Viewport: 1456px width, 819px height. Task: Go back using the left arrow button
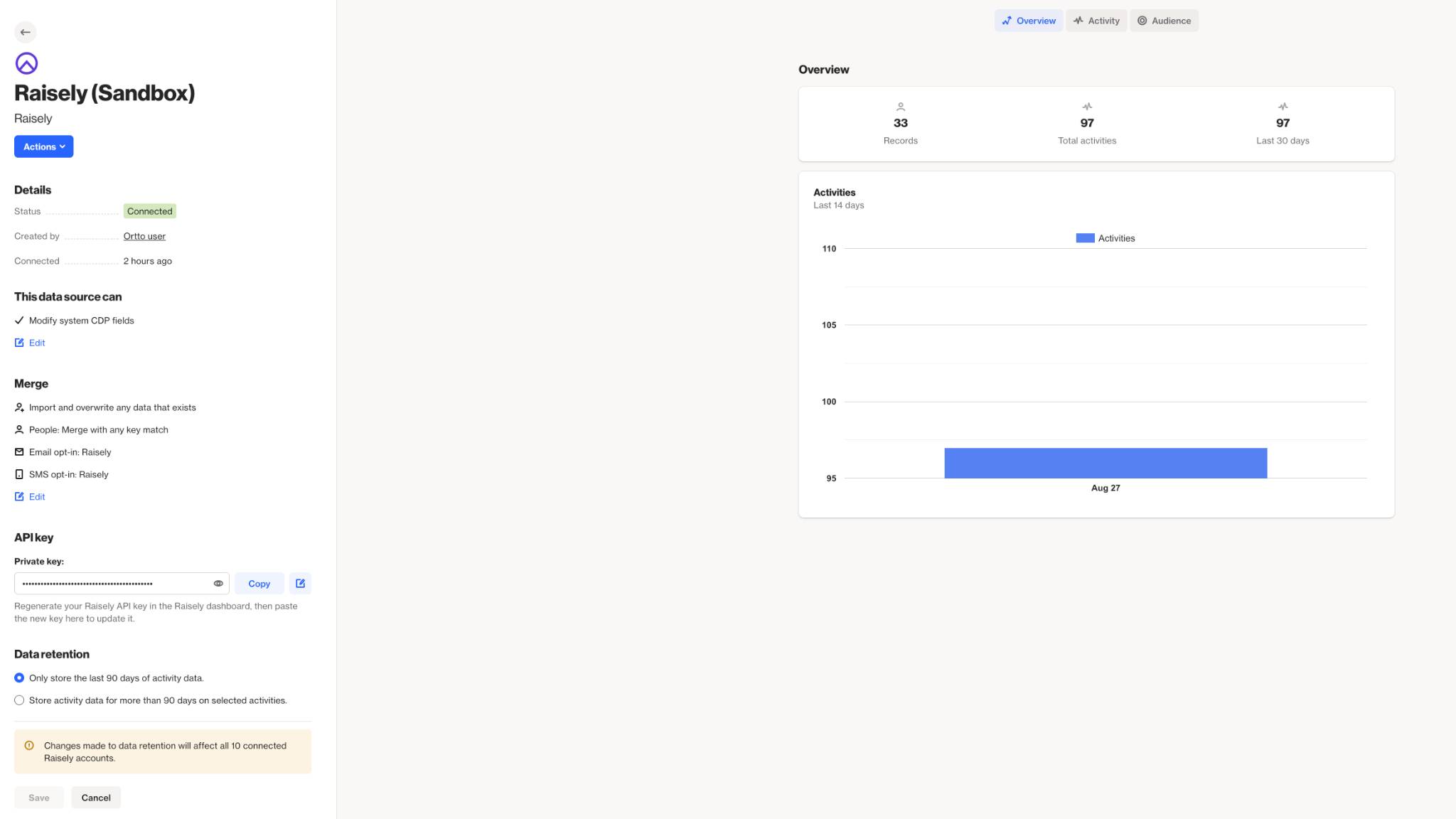click(x=26, y=32)
